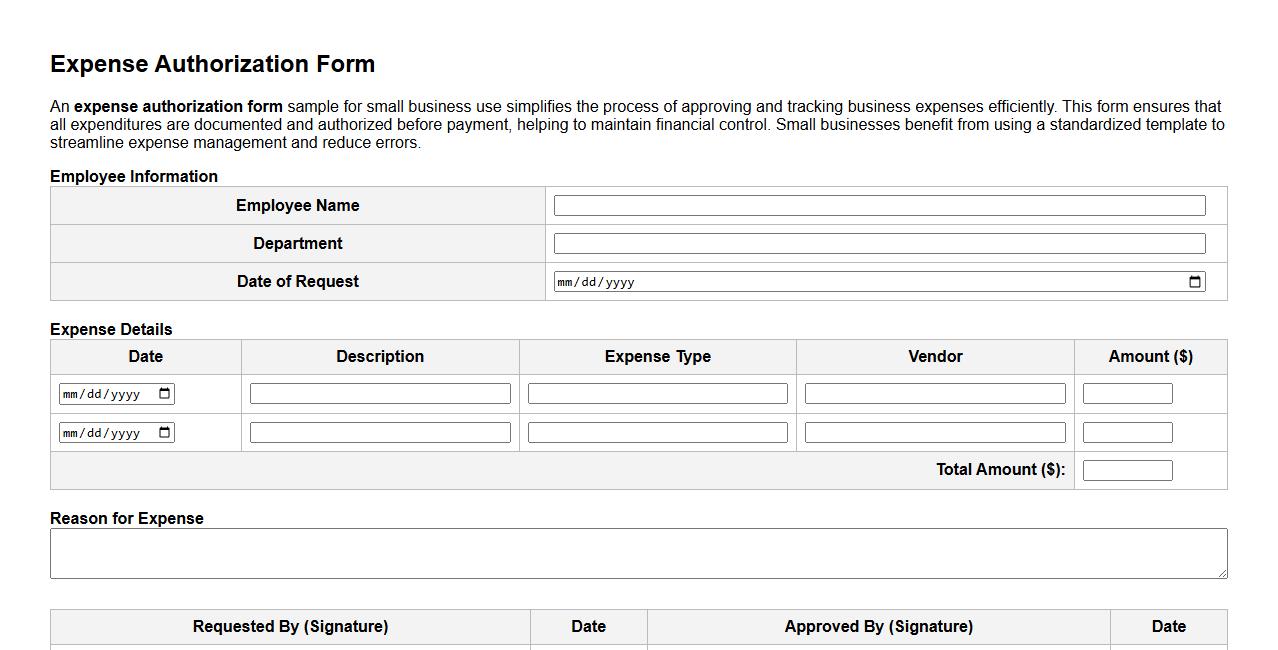The width and height of the screenshot is (1278, 650).
Task: Select the Approved By signature column header
Action: pyautogui.click(x=879, y=626)
